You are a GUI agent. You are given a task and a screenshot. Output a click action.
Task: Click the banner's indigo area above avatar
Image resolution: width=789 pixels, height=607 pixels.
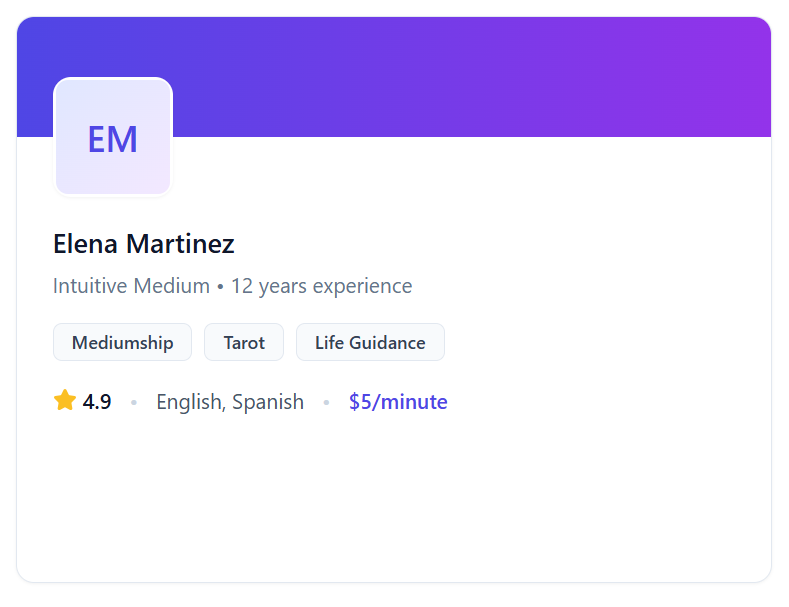click(112, 46)
